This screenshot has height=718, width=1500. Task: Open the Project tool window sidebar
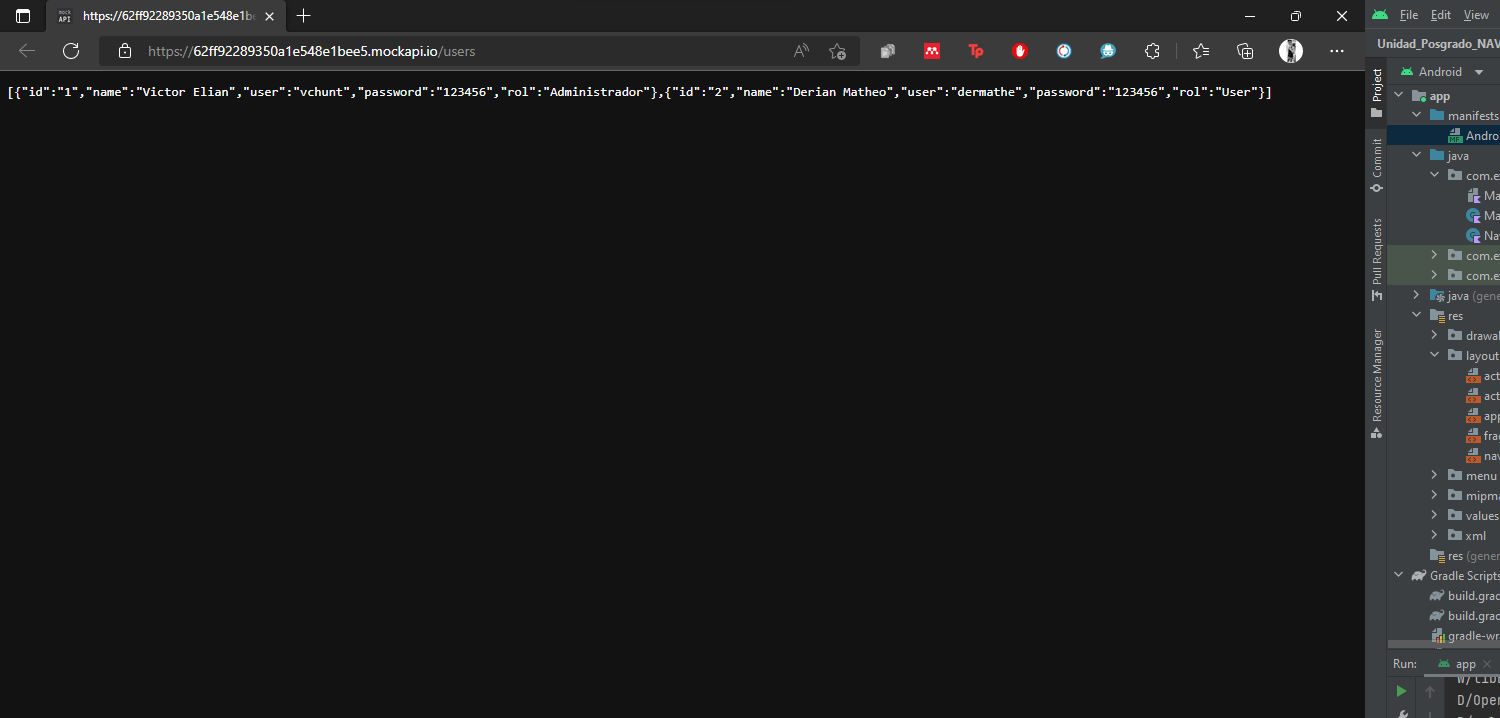pyautogui.click(x=1376, y=86)
